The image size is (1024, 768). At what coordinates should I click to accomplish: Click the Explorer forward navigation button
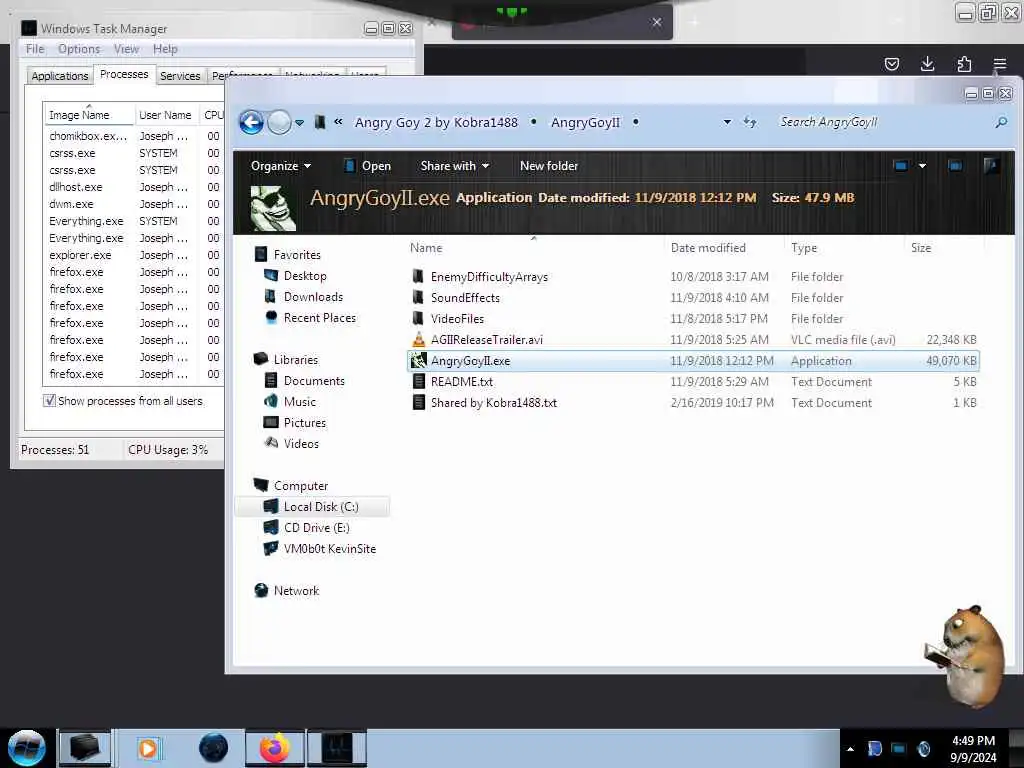pos(280,122)
